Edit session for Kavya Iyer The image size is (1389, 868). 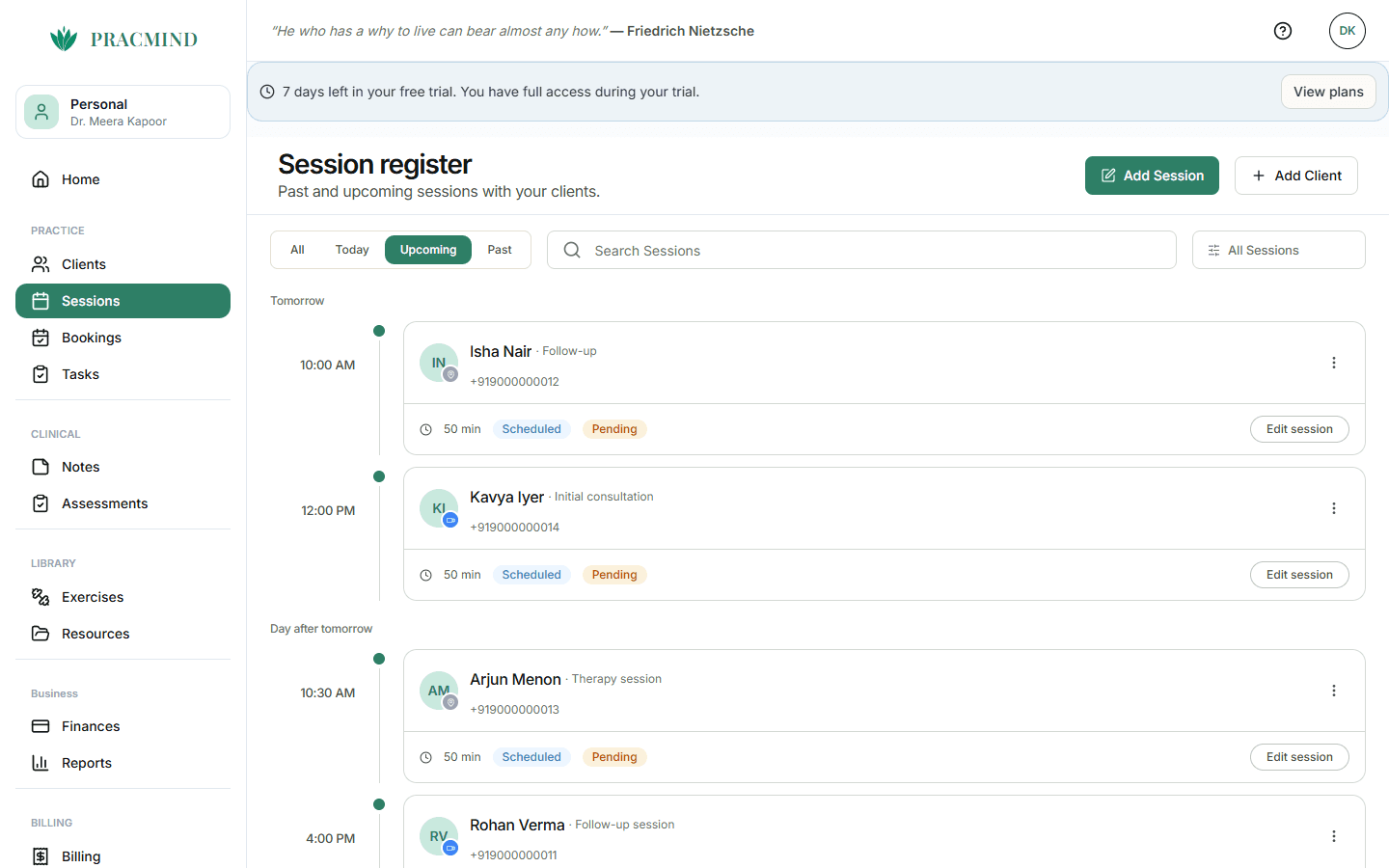pos(1299,575)
